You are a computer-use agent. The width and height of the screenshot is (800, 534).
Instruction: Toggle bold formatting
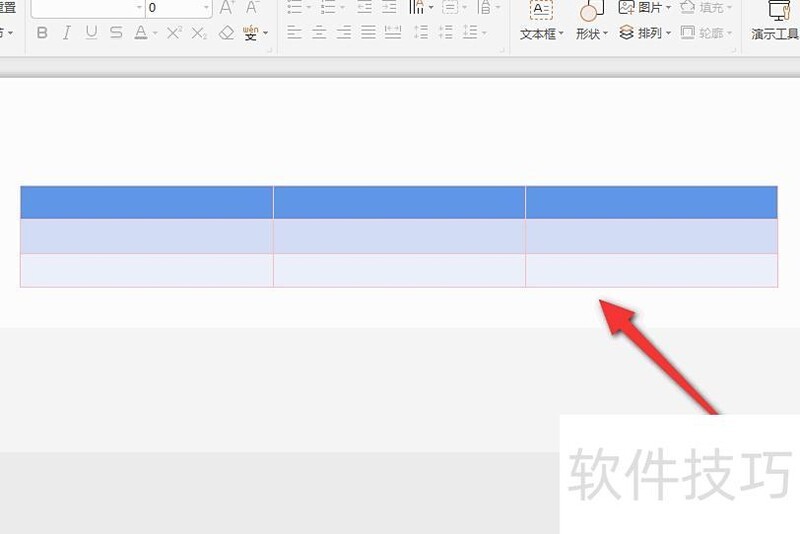click(42, 33)
